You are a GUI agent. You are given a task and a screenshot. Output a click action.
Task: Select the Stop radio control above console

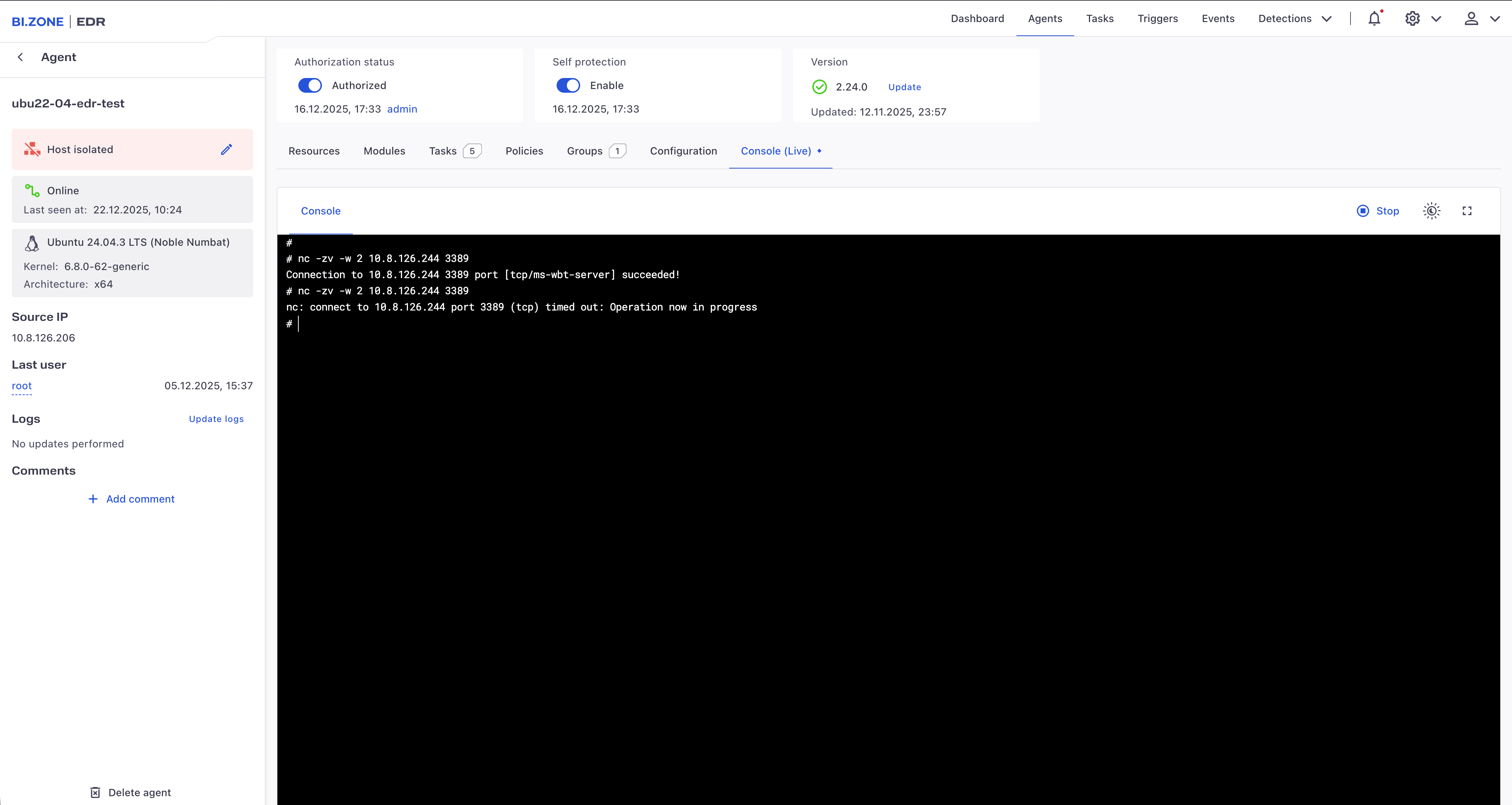[1363, 210]
